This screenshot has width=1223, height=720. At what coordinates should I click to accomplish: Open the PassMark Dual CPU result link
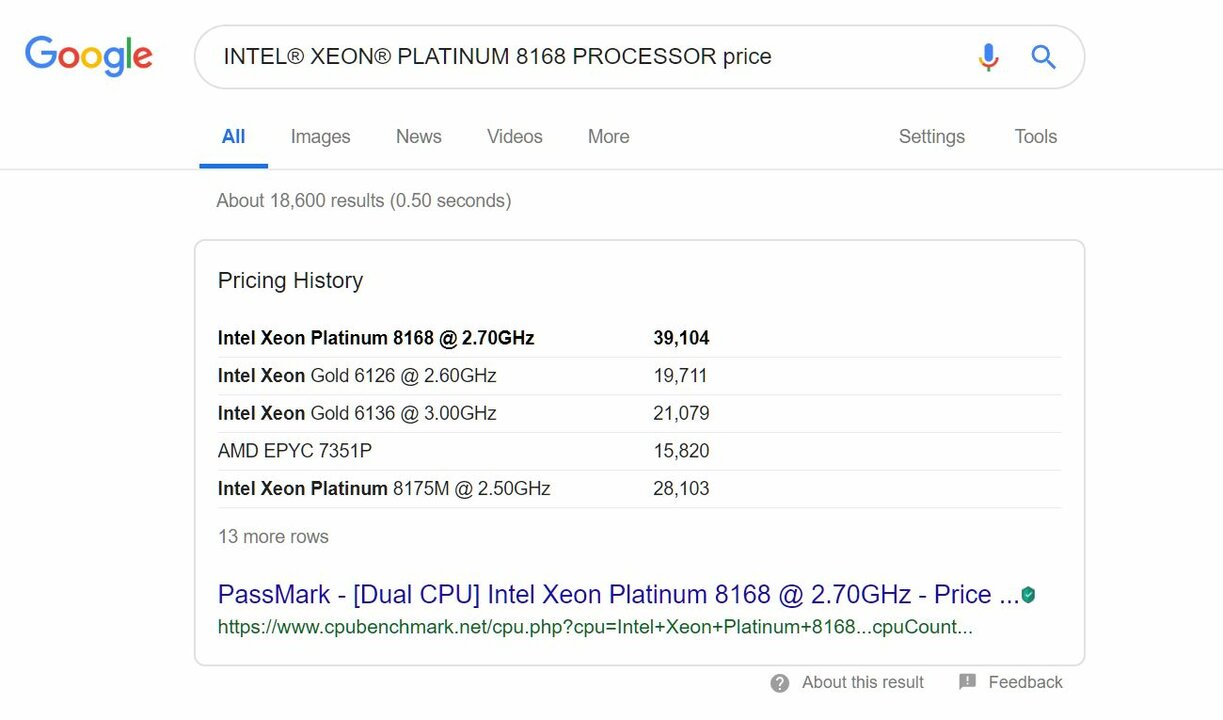click(618, 595)
